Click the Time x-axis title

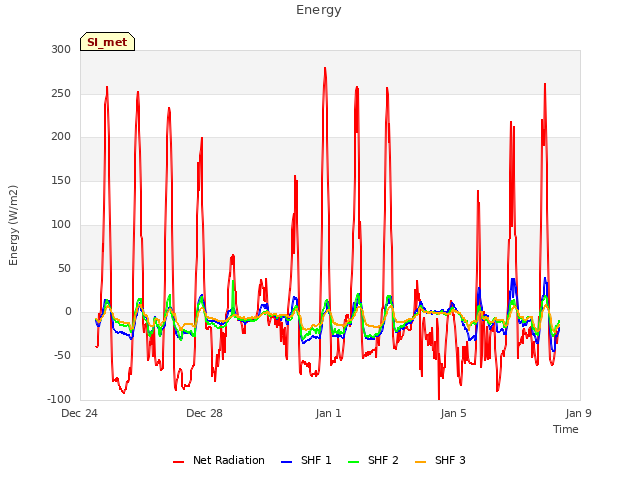[x=566, y=429]
